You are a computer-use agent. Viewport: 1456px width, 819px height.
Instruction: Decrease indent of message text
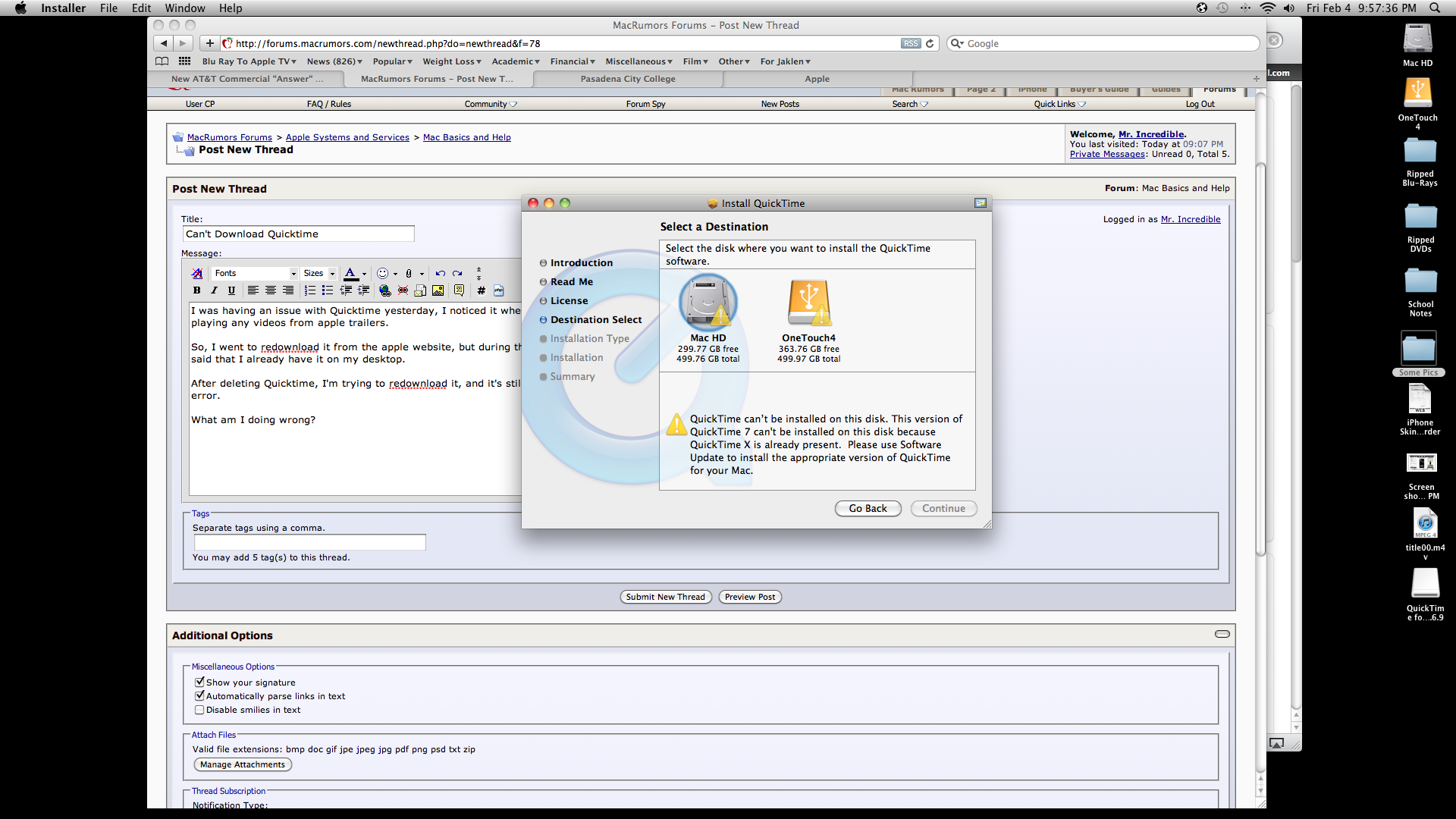[346, 290]
